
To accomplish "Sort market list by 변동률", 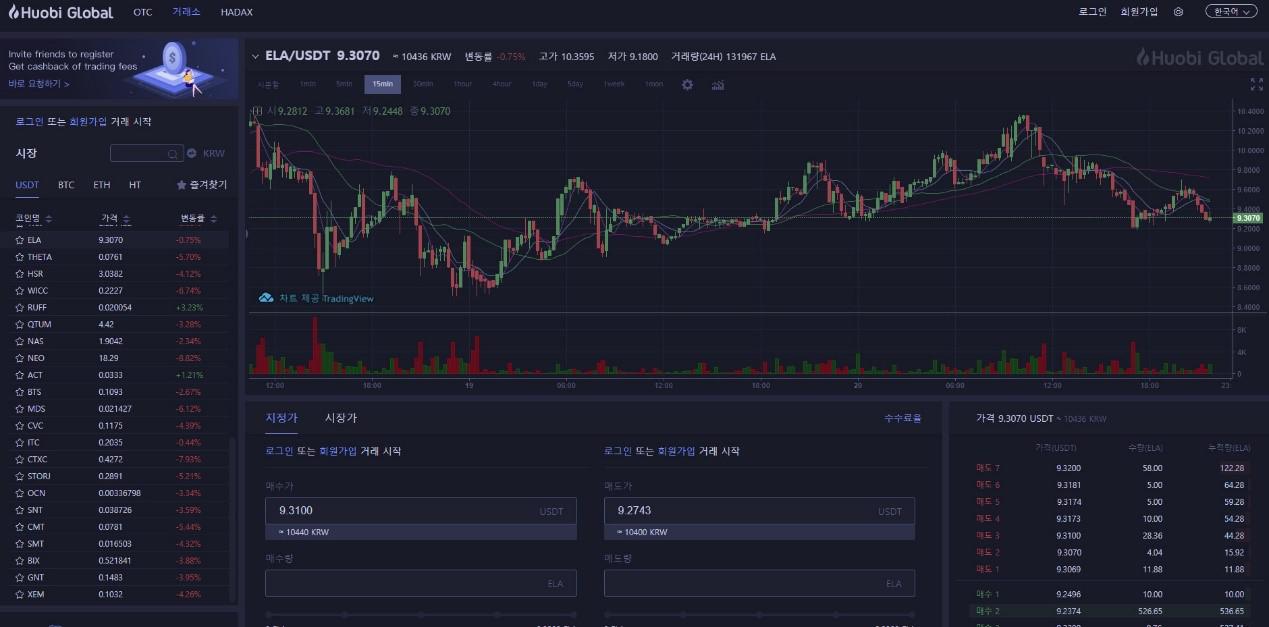I will tap(198, 218).
